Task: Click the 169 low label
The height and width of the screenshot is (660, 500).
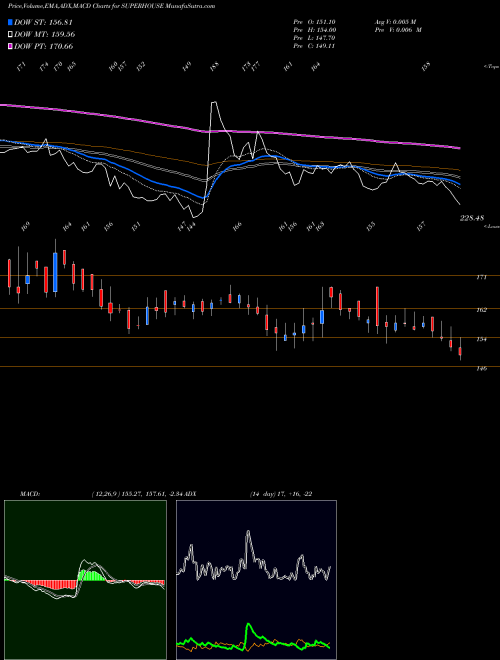Action: [26, 227]
